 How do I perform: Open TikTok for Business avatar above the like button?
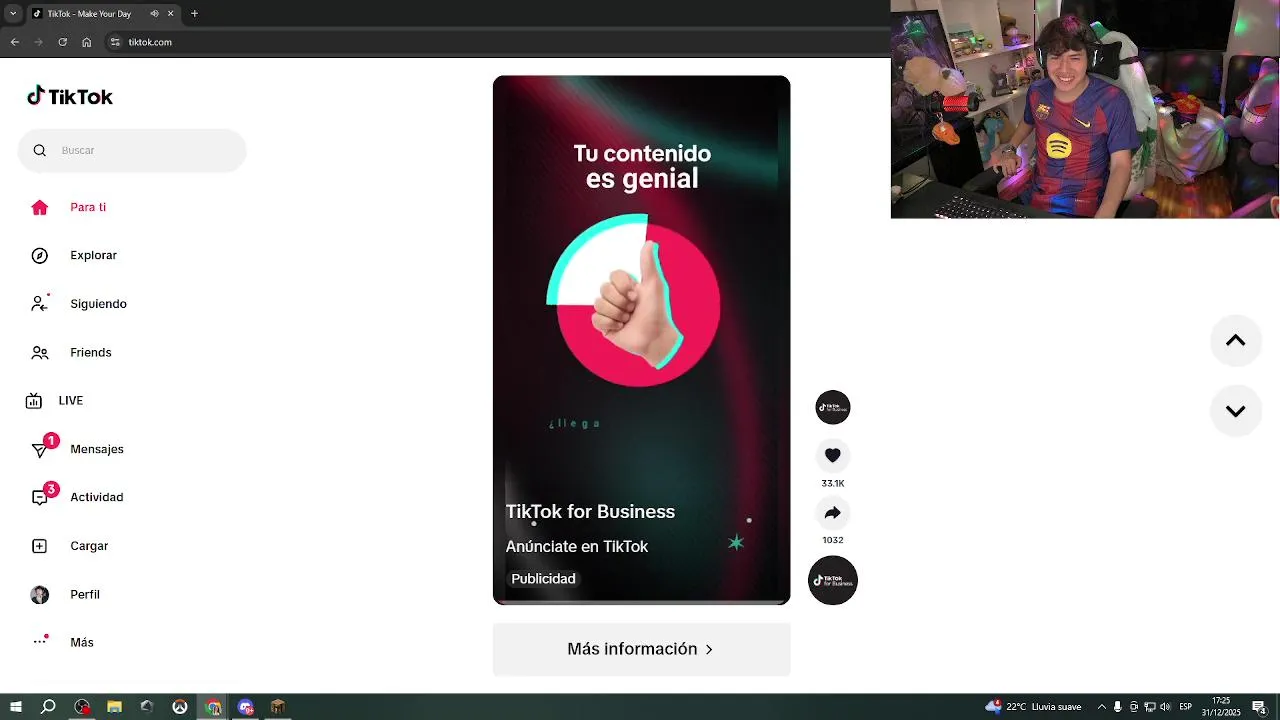833,407
